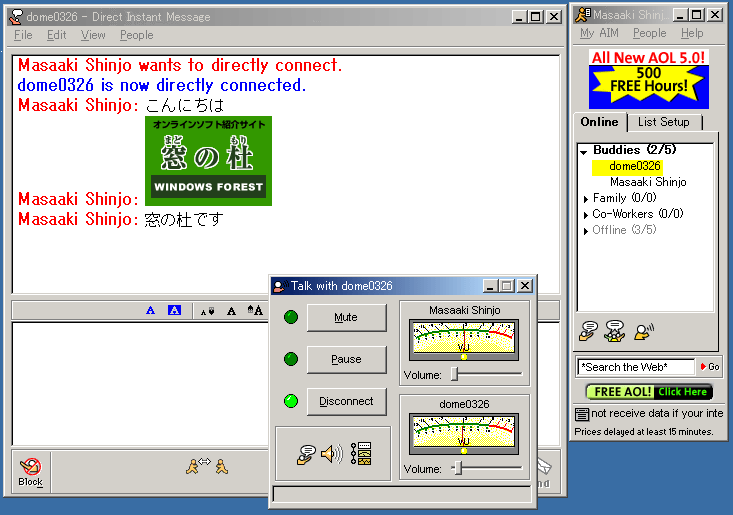Image resolution: width=733 pixels, height=515 pixels.
Task: Adjust dome0326 volume slider
Action: tap(459, 468)
